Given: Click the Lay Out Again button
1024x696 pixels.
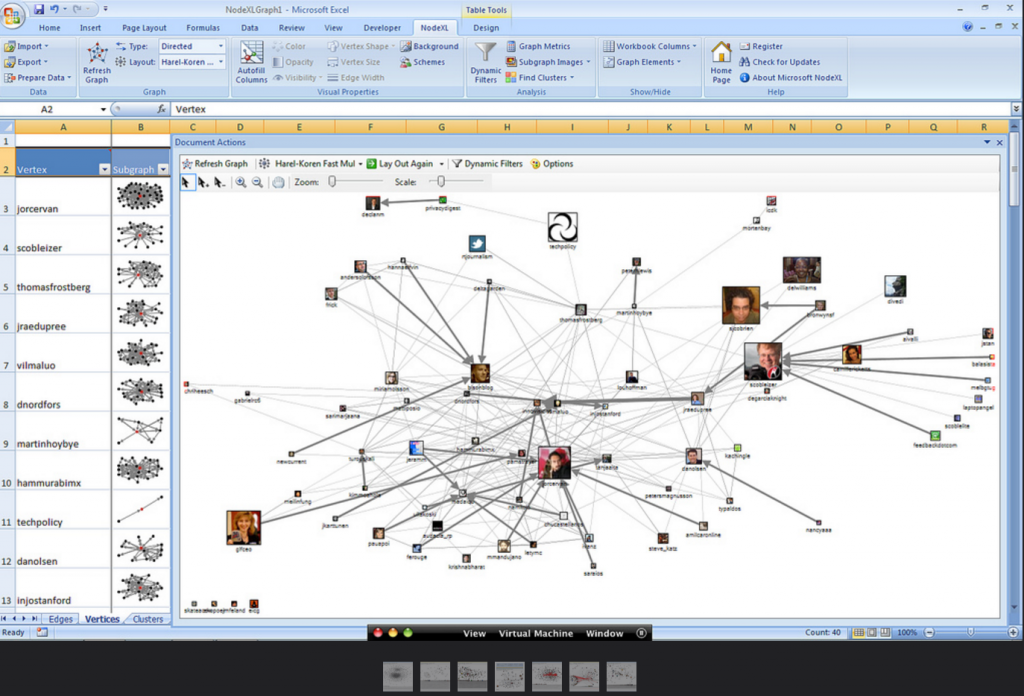Looking at the screenshot, I should [399, 164].
